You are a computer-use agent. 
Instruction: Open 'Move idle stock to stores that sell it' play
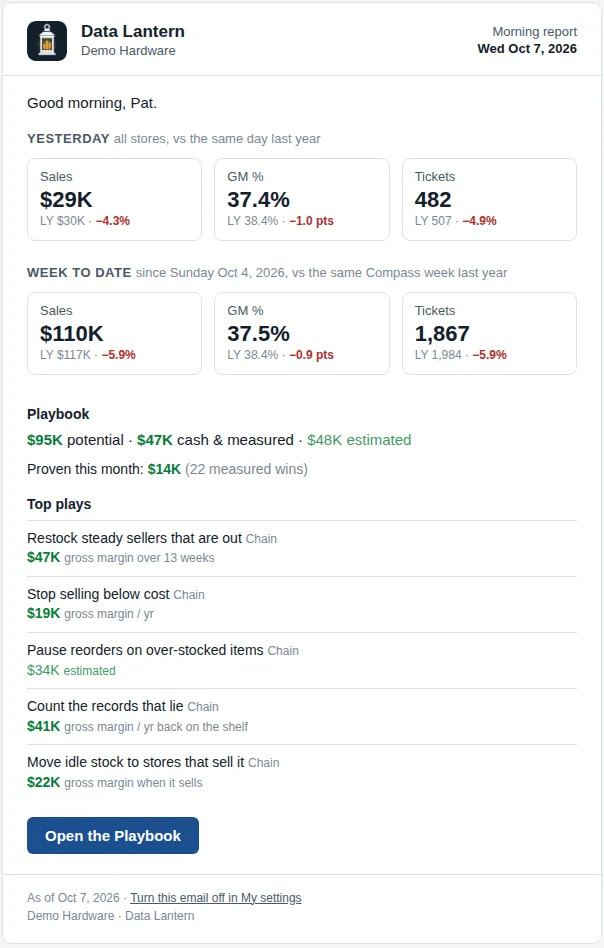click(135, 762)
